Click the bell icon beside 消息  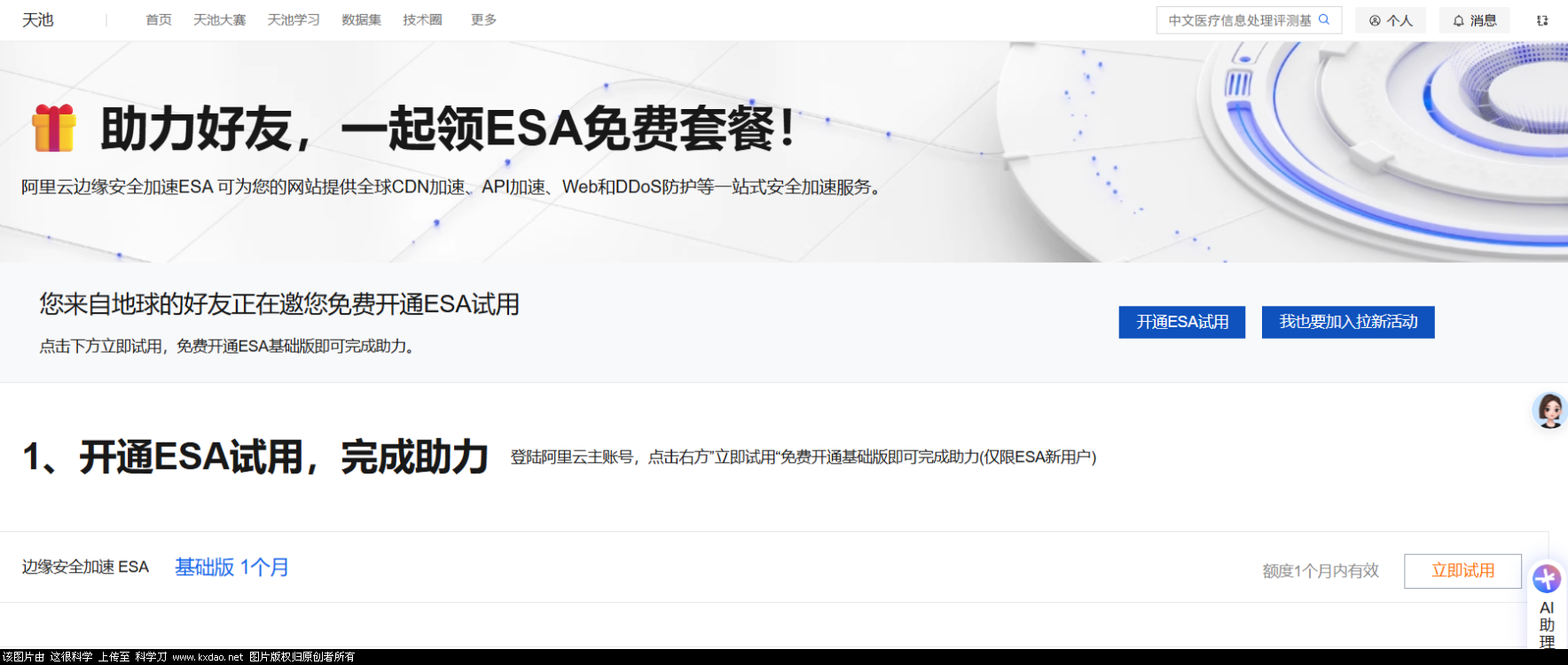point(1459,20)
